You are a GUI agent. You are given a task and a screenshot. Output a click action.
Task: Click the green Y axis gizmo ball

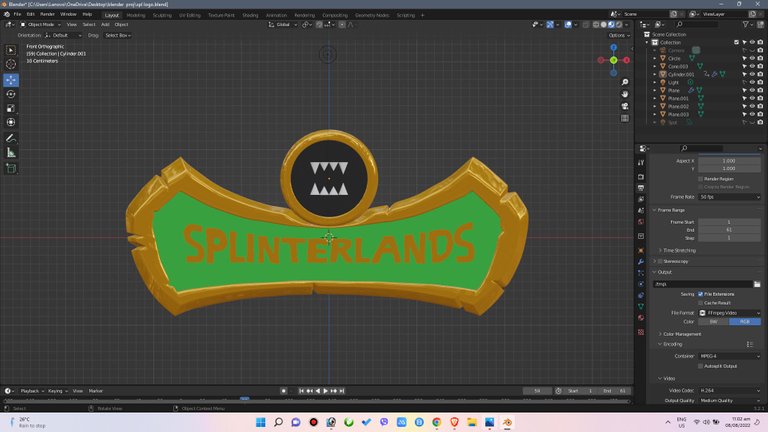tap(614, 60)
